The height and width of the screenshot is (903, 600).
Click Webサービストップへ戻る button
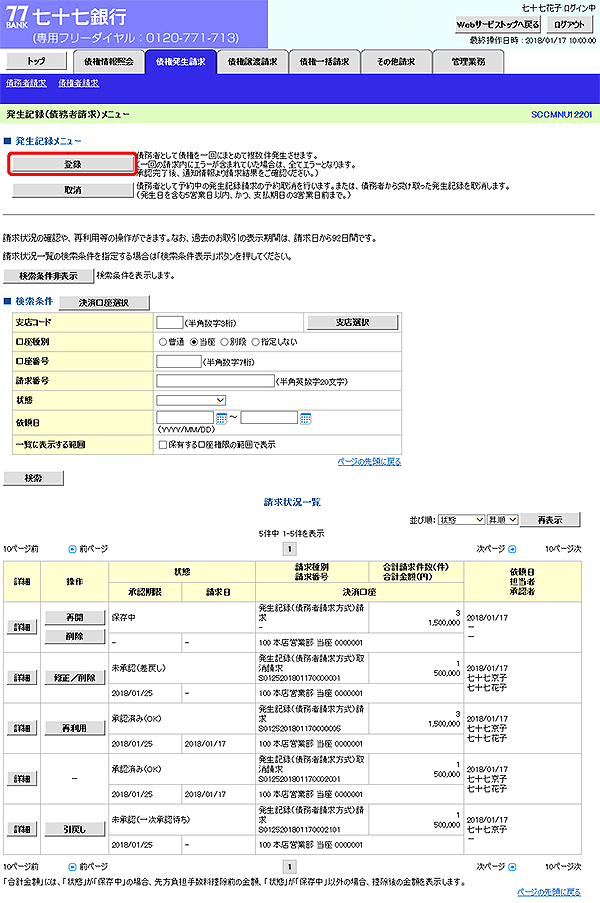(x=498, y=24)
